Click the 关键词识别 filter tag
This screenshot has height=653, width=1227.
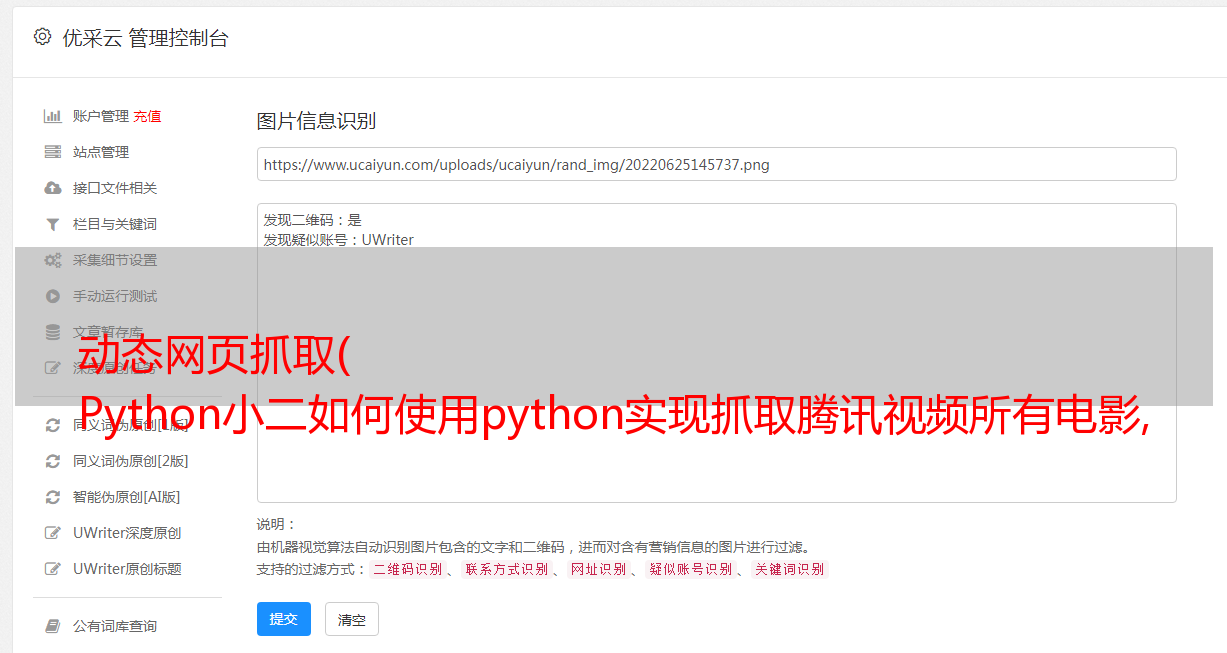click(x=790, y=569)
